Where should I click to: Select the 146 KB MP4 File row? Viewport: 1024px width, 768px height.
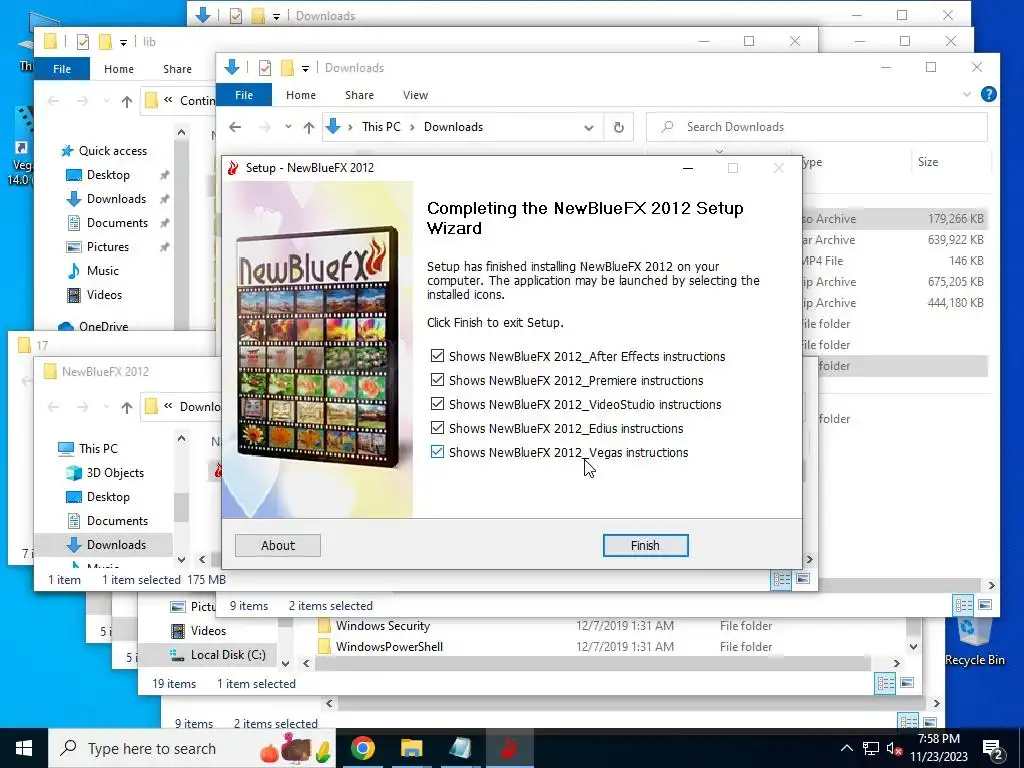click(x=894, y=261)
